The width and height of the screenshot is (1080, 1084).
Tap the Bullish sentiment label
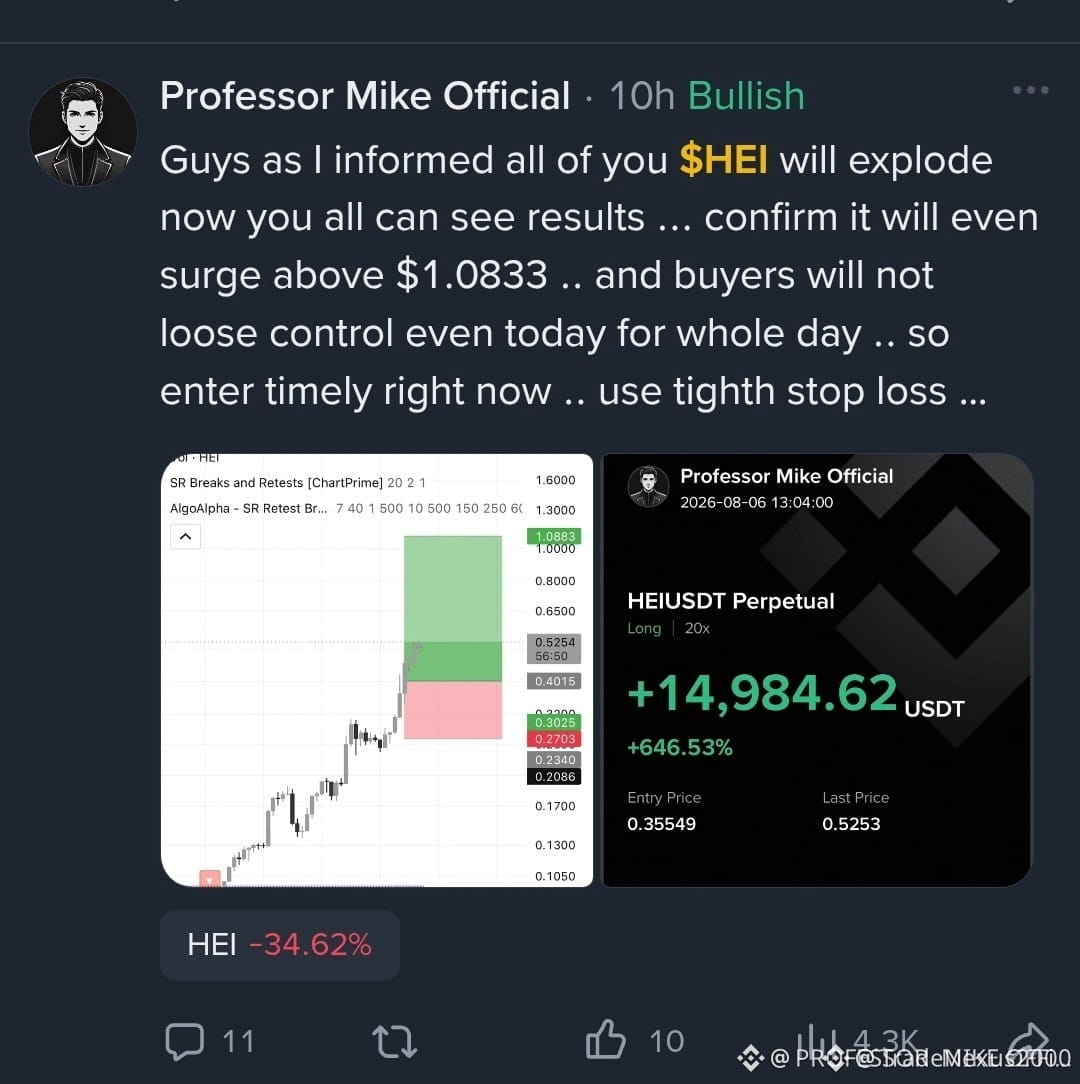pos(746,95)
